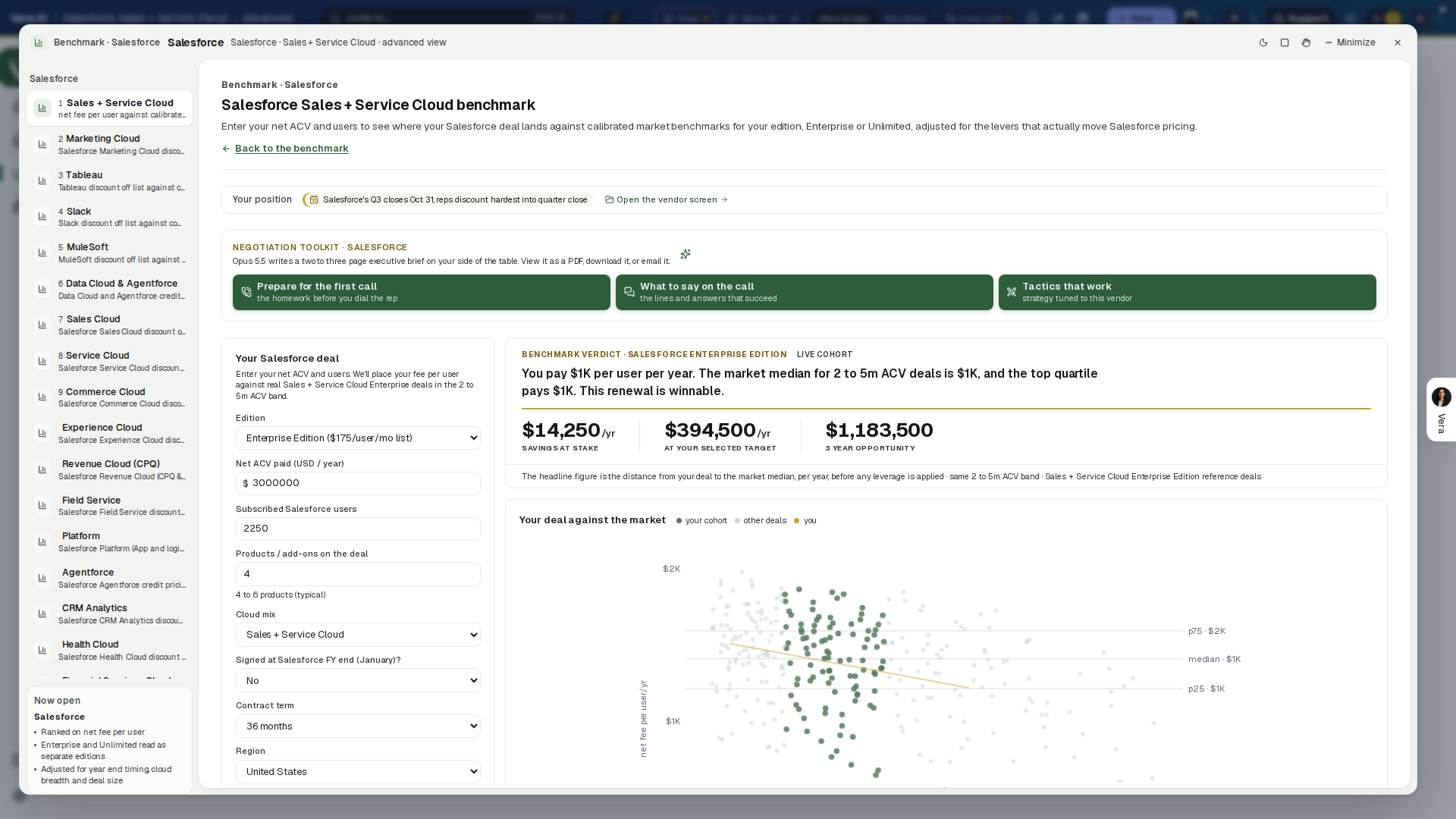The height and width of the screenshot is (819, 1456).
Task: Select Sales Cloud benchmark in sidebar
Action: pos(109,325)
